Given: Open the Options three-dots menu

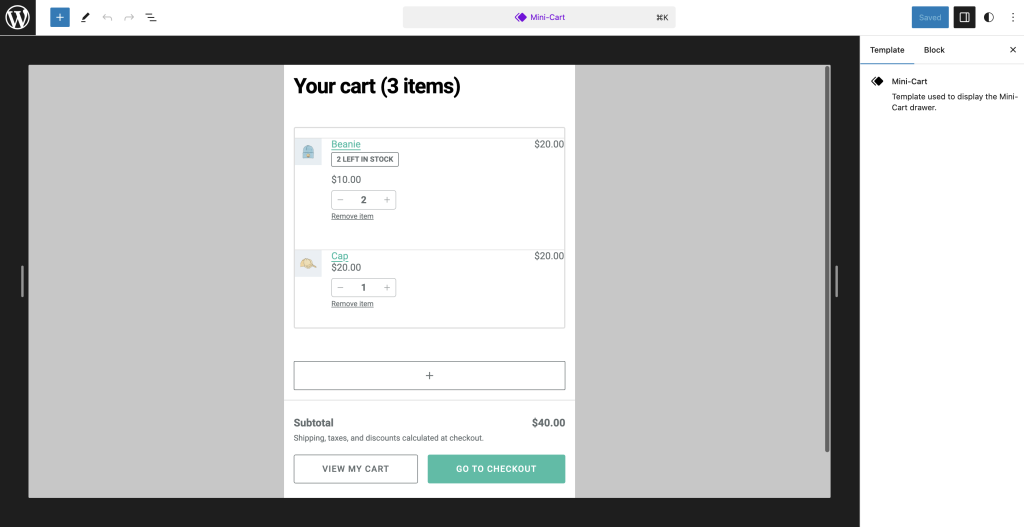Looking at the screenshot, I should pyautogui.click(x=1011, y=17).
